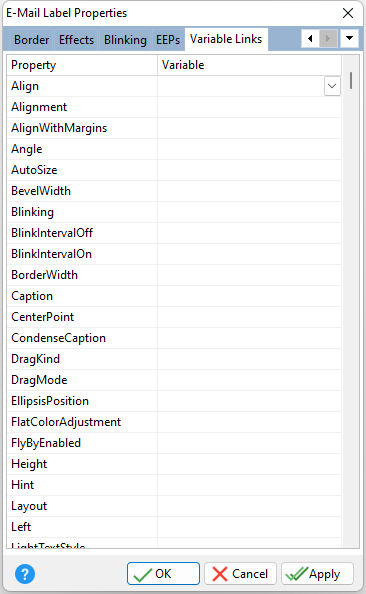366x594 pixels.
Task: Select the Blinking tab
Action: tap(125, 40)
